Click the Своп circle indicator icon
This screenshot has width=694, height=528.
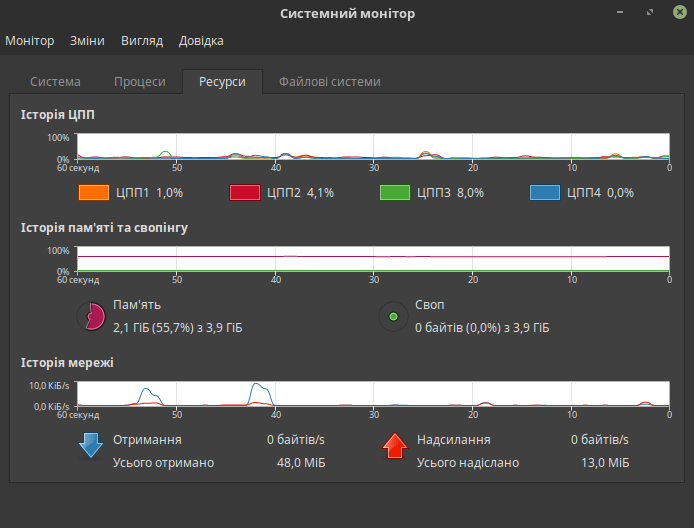pyautogui.click(x=393, y=317)
